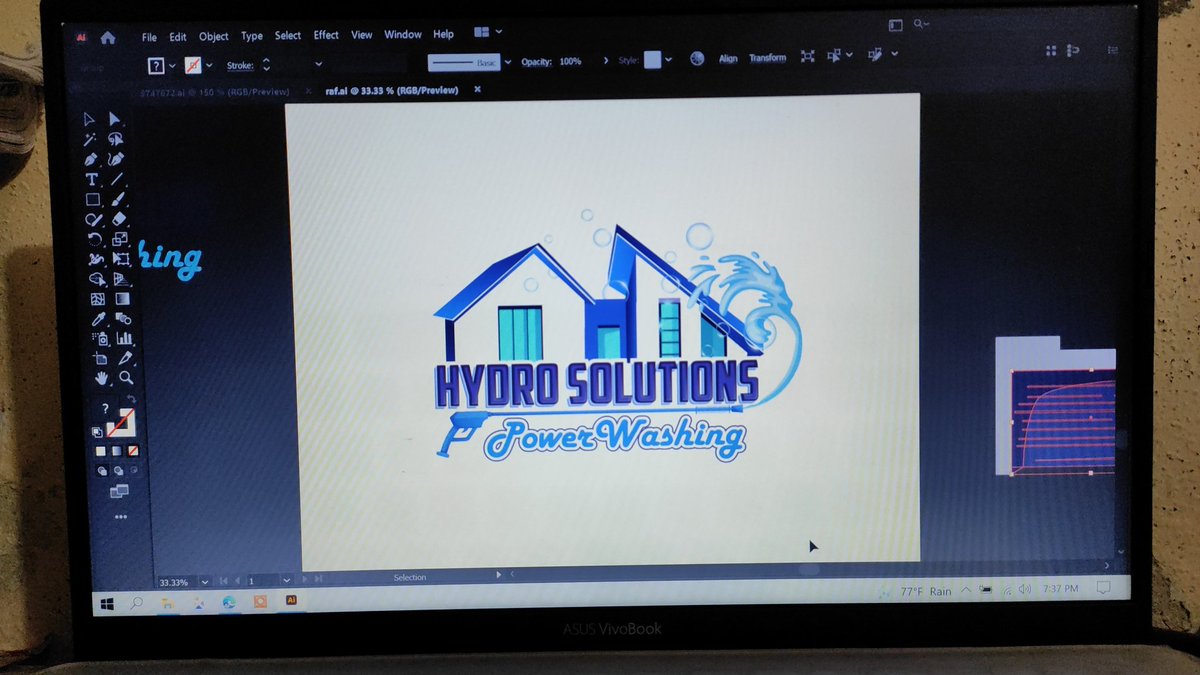Click the Change Screen Mode button

tap(119, 491)
